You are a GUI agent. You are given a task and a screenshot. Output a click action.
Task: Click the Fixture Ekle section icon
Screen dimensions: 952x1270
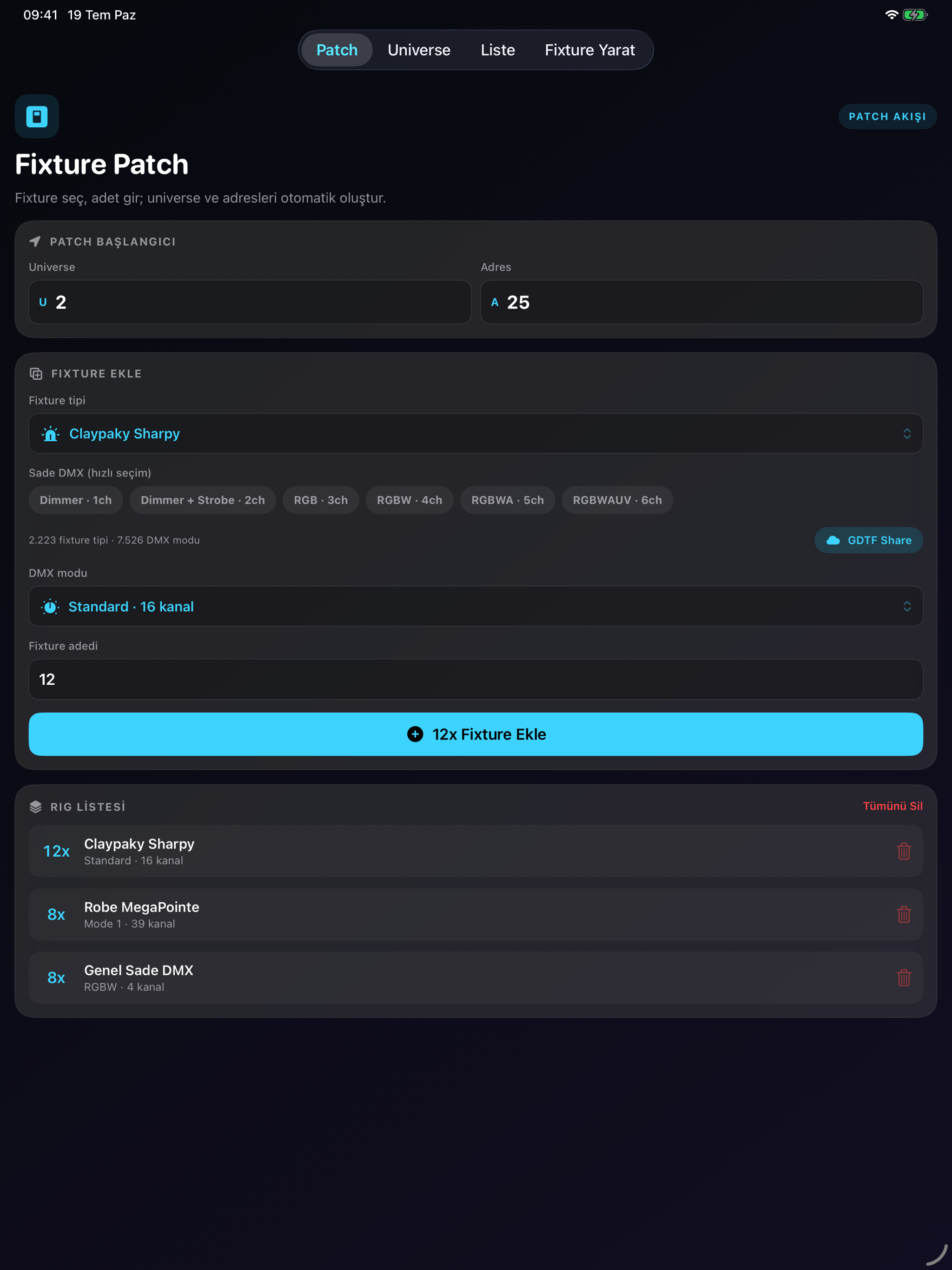(36, 374)
